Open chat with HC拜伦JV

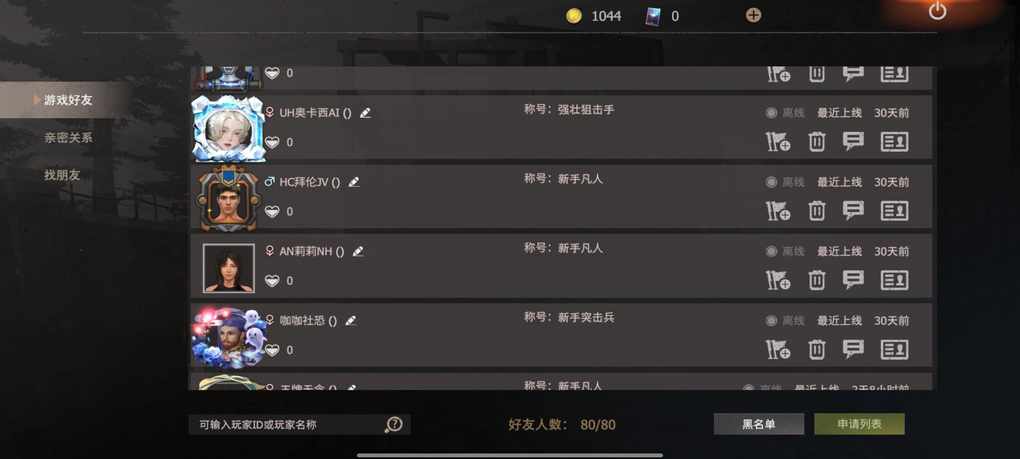[853, 211]
